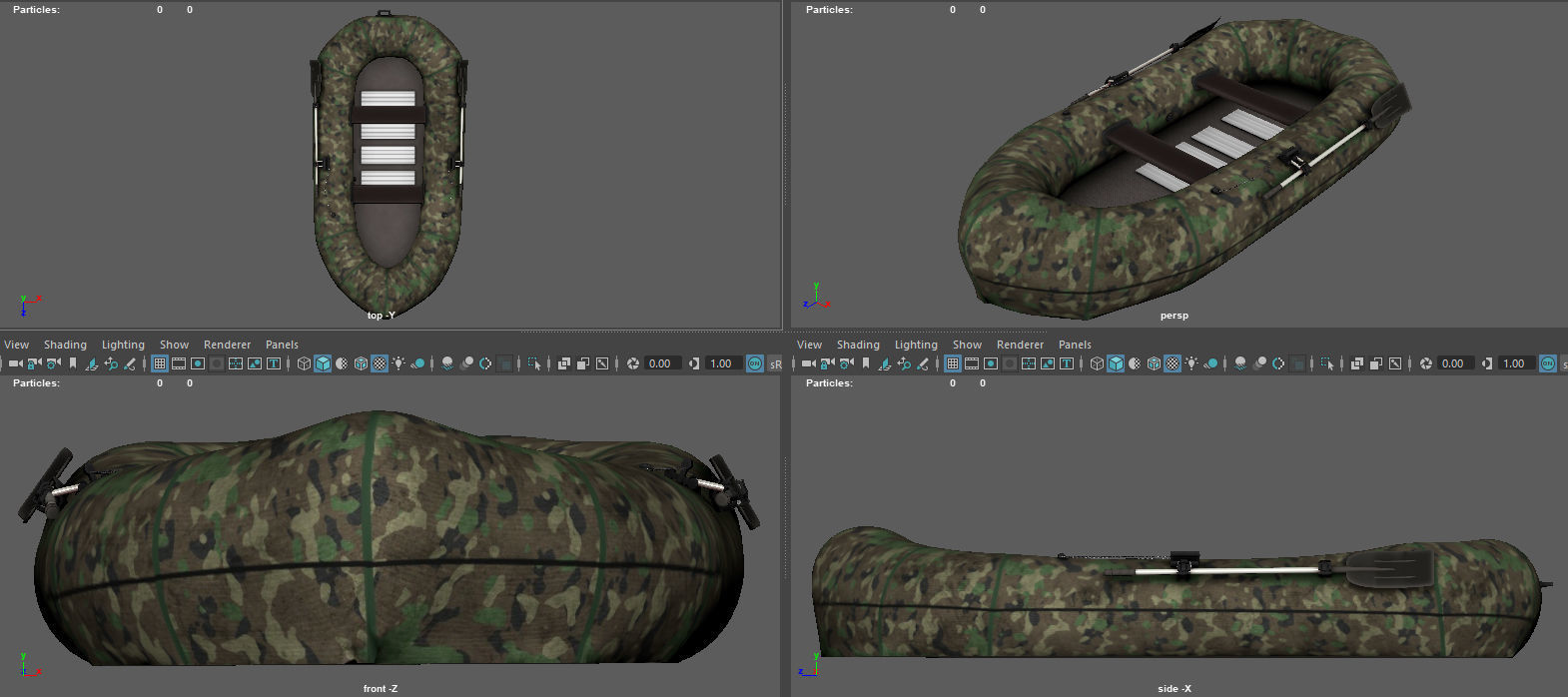1568x697 pixels.
Task: Enable Use All Lights in side view toolbar
Action: [1191, 363]
